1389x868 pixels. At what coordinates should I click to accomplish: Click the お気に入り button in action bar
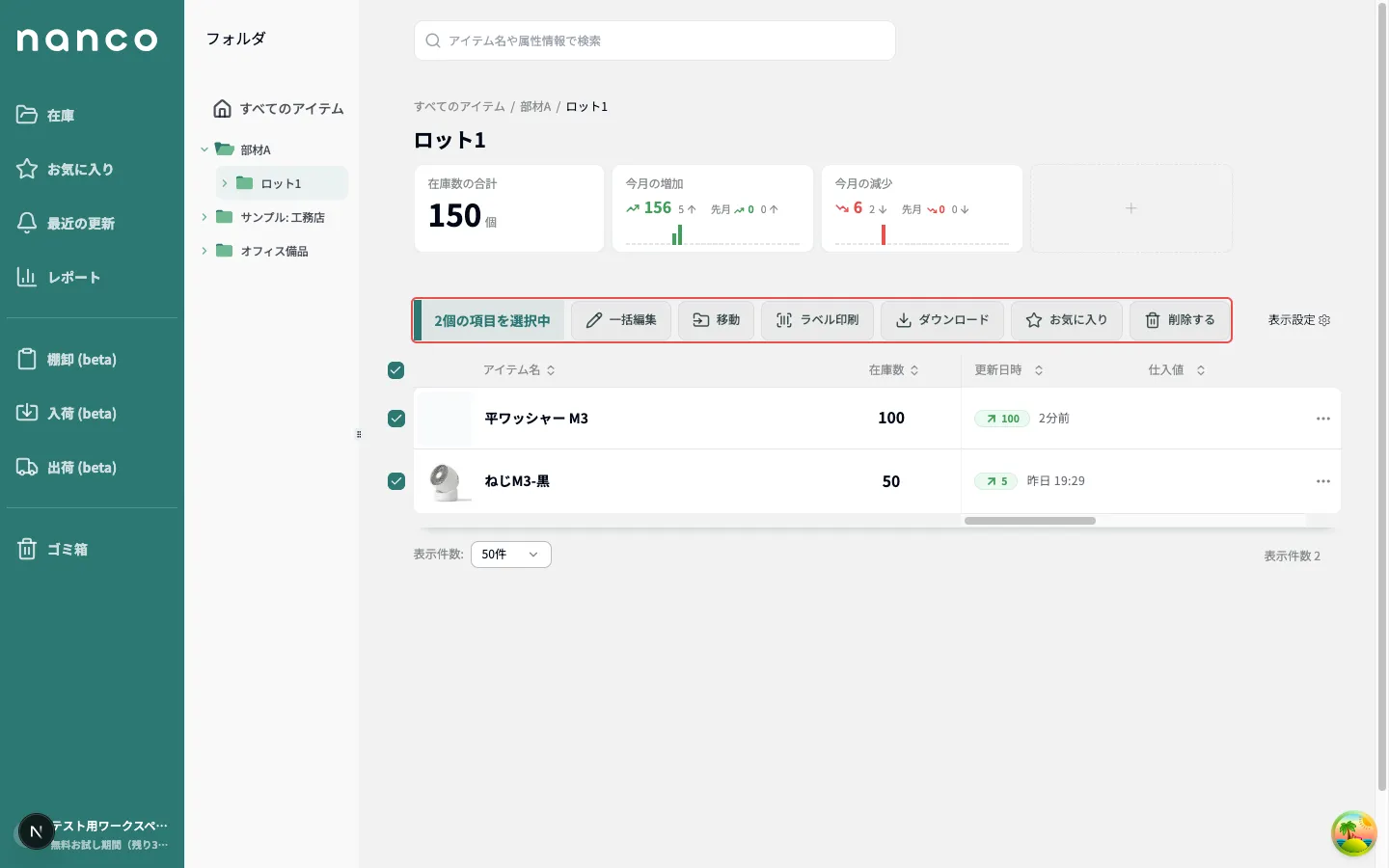coord(1067,320)
